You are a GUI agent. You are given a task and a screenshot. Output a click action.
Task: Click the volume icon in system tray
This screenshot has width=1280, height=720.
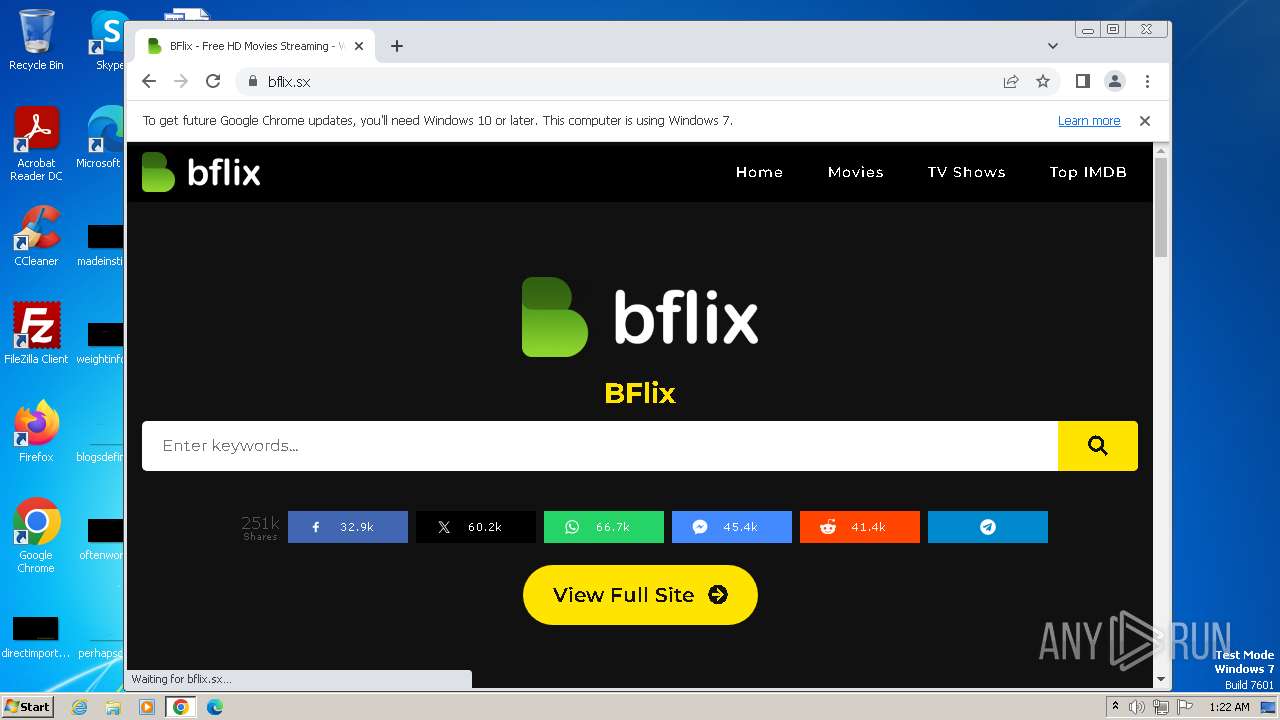pos(1137,707)
